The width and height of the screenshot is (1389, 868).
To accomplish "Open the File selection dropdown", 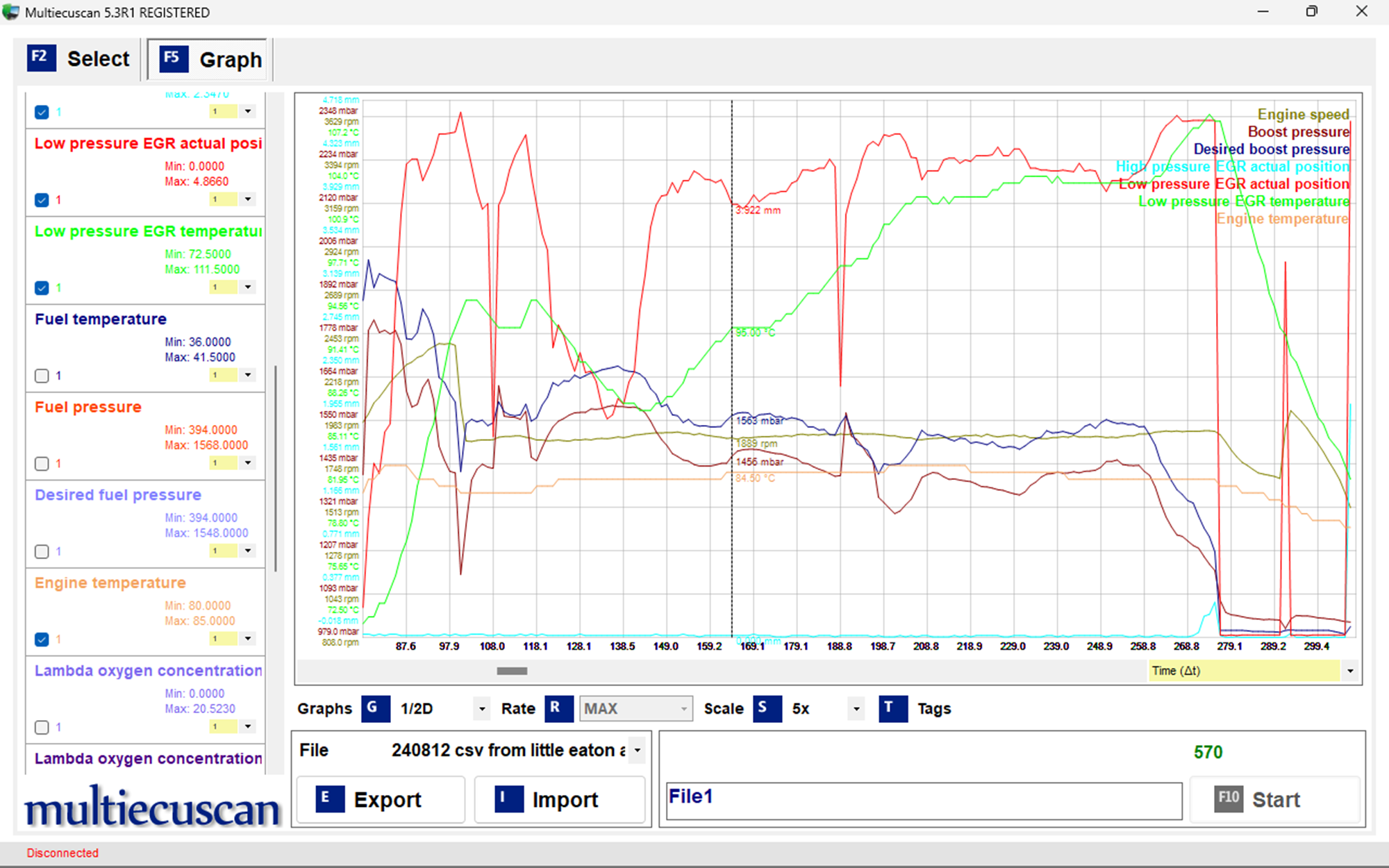I will [x=637, y=751].
